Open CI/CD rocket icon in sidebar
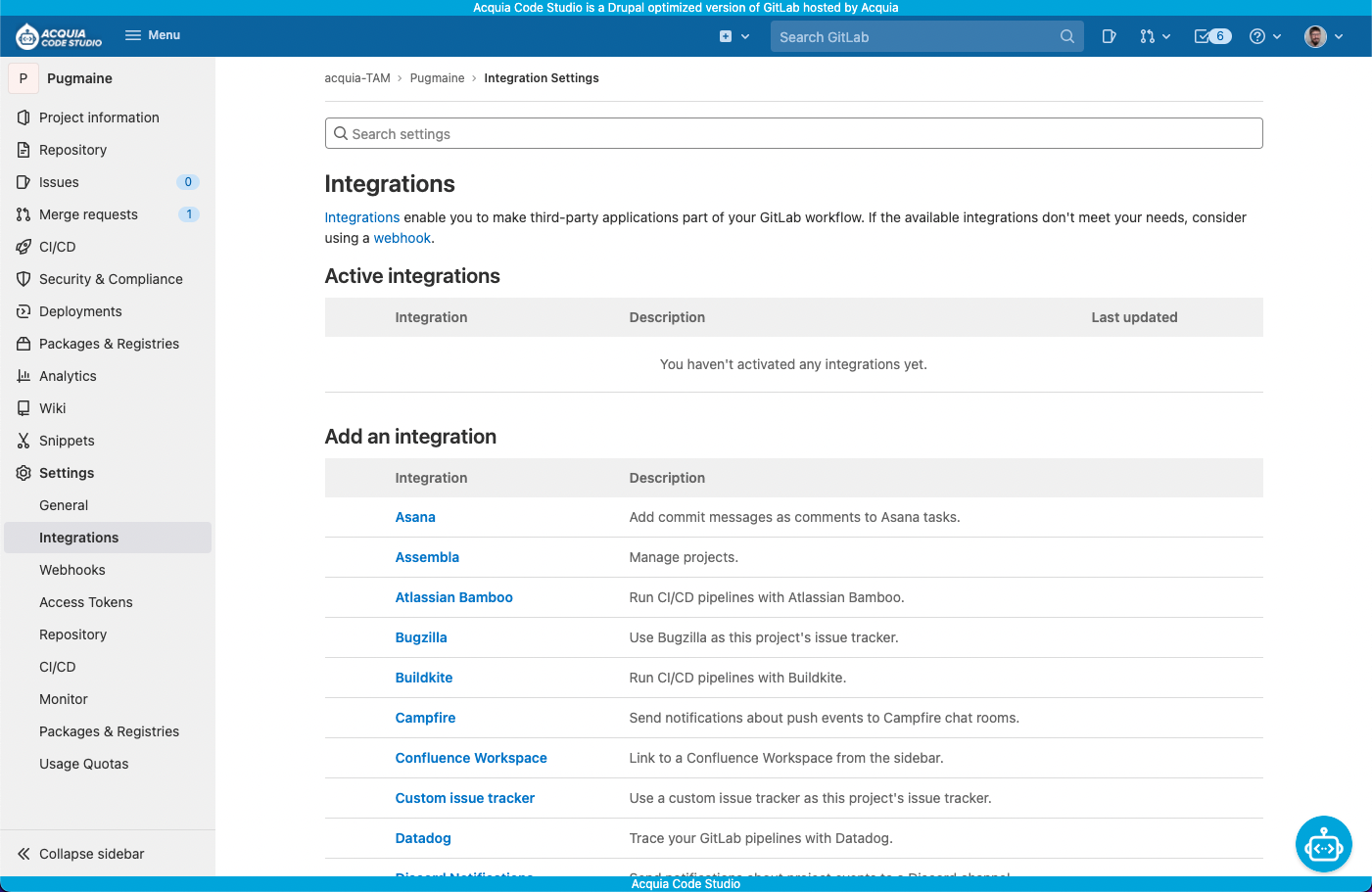 coord(24,247)
